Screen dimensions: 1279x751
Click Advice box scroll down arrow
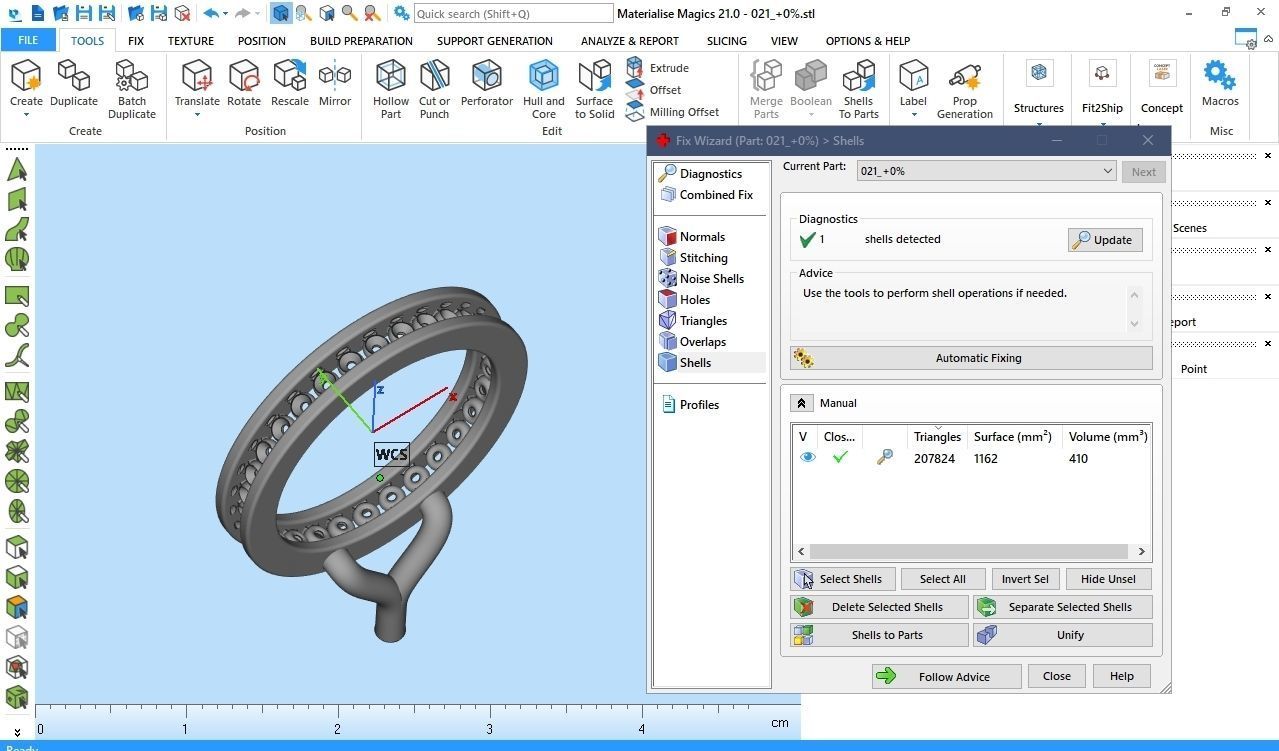1134,323
